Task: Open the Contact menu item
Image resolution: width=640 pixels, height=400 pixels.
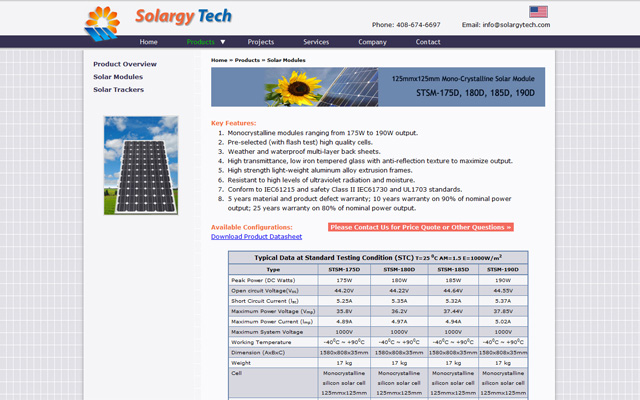Action: point(428,42)
